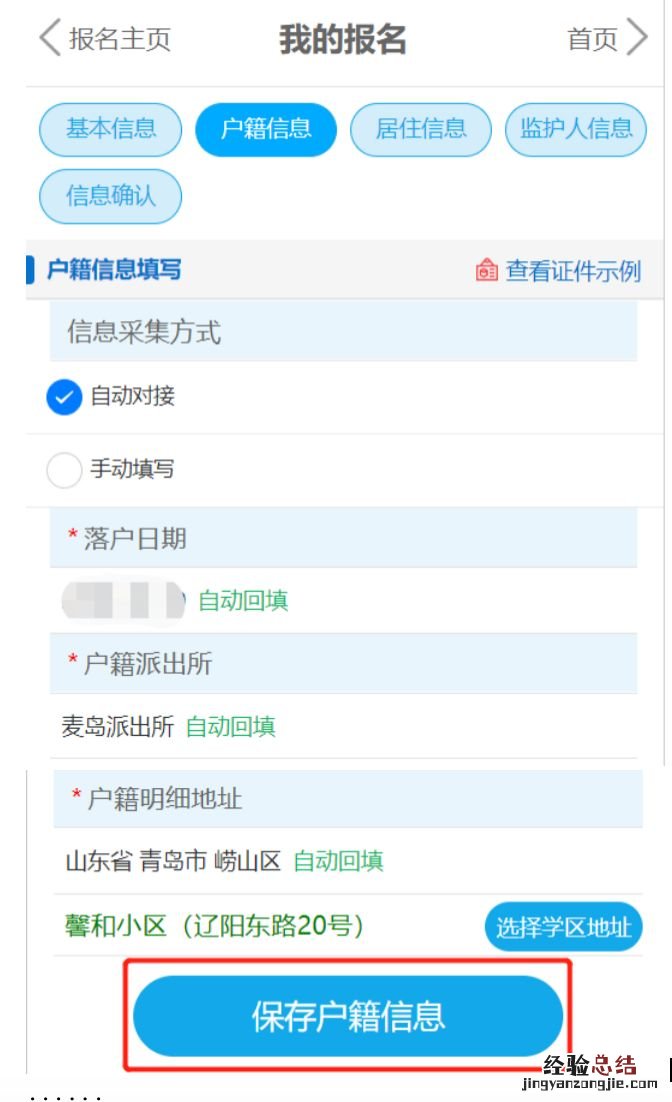The image size is (672, 1102).
Task: Select the 自动对接 radio option
Action: coord(64,398)
